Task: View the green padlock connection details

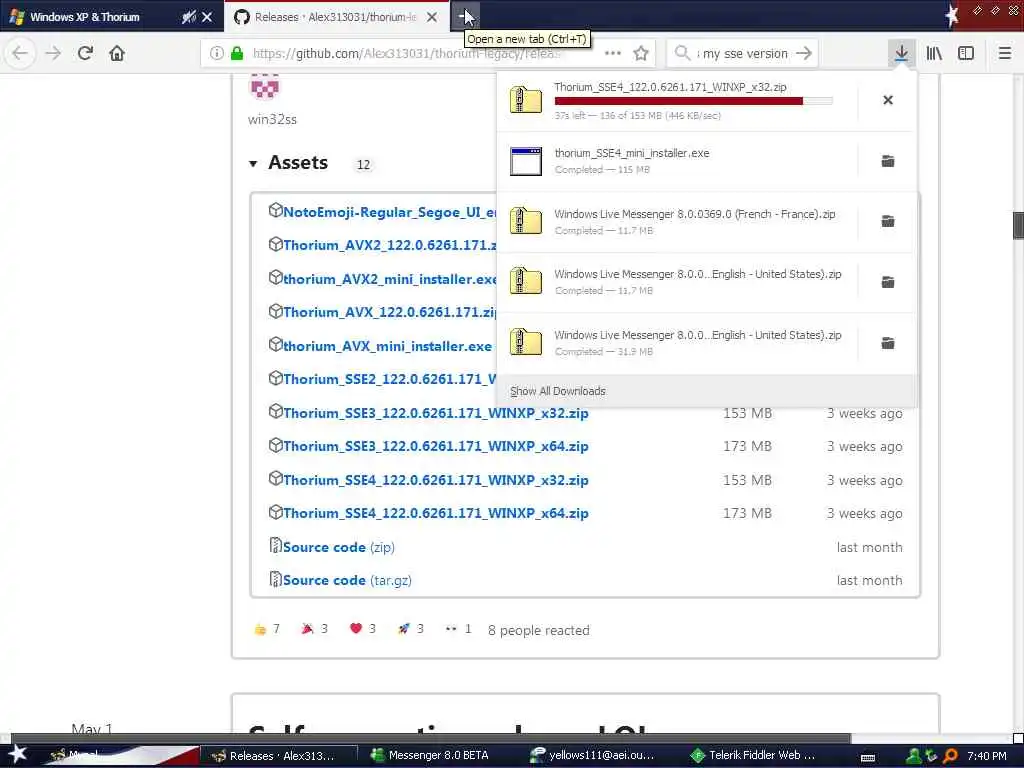Action: click(237, 53)
